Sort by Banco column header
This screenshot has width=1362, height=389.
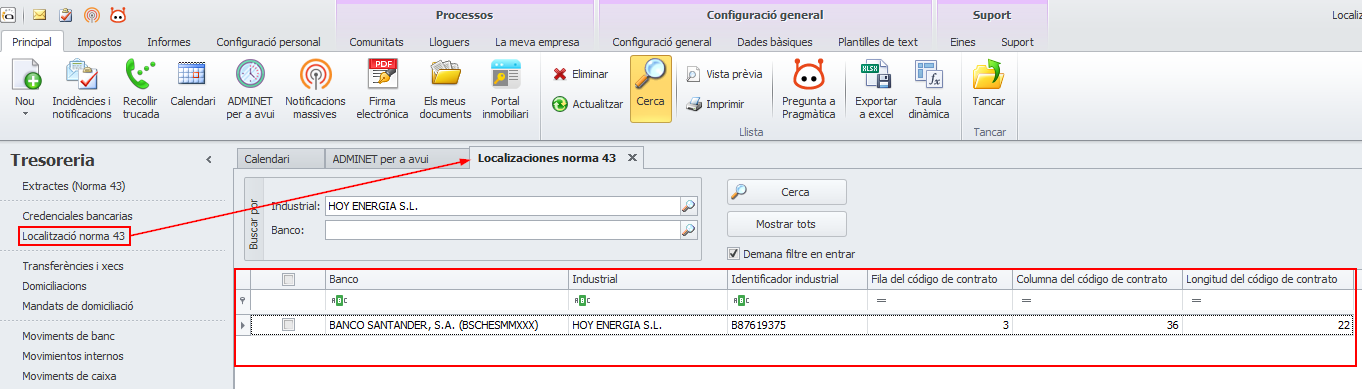tap(448, 279)
